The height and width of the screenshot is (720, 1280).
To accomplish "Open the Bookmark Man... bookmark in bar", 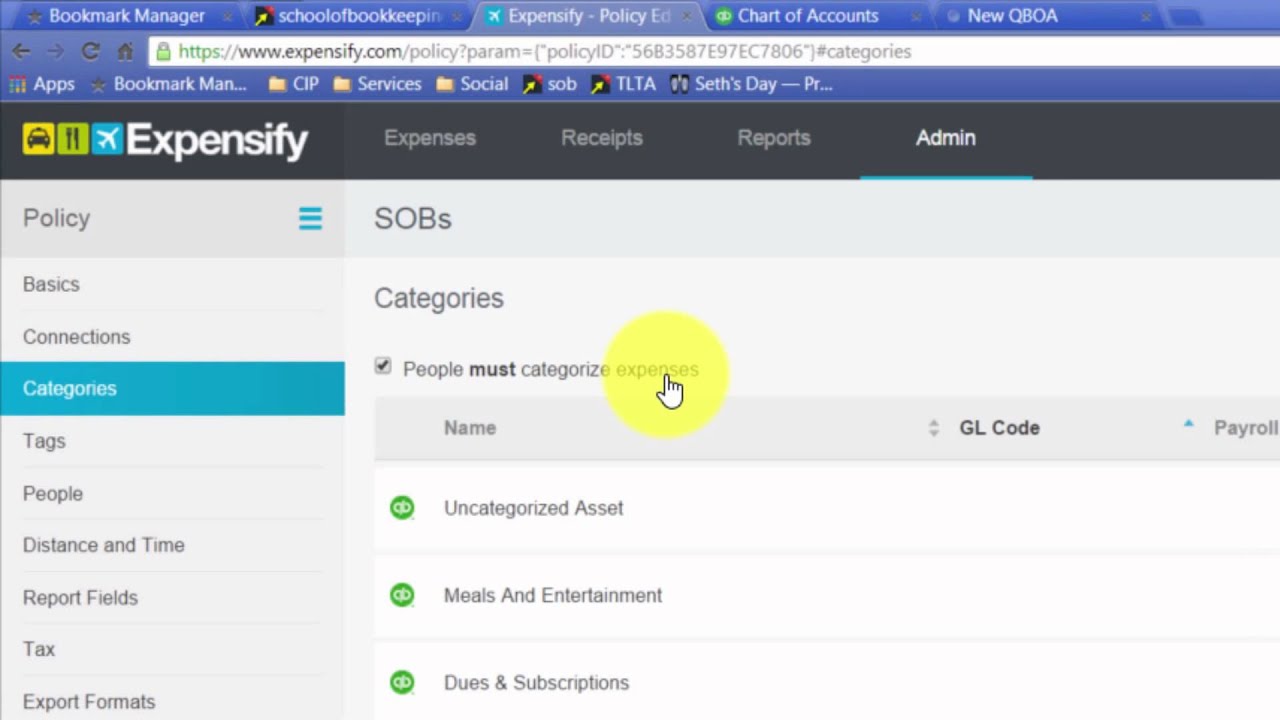I will (x=168, y=84).
